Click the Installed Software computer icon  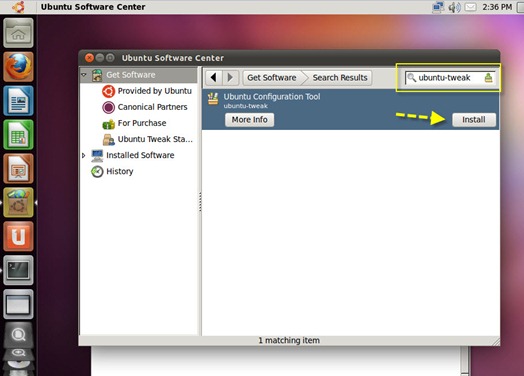(x=97, y=156)
